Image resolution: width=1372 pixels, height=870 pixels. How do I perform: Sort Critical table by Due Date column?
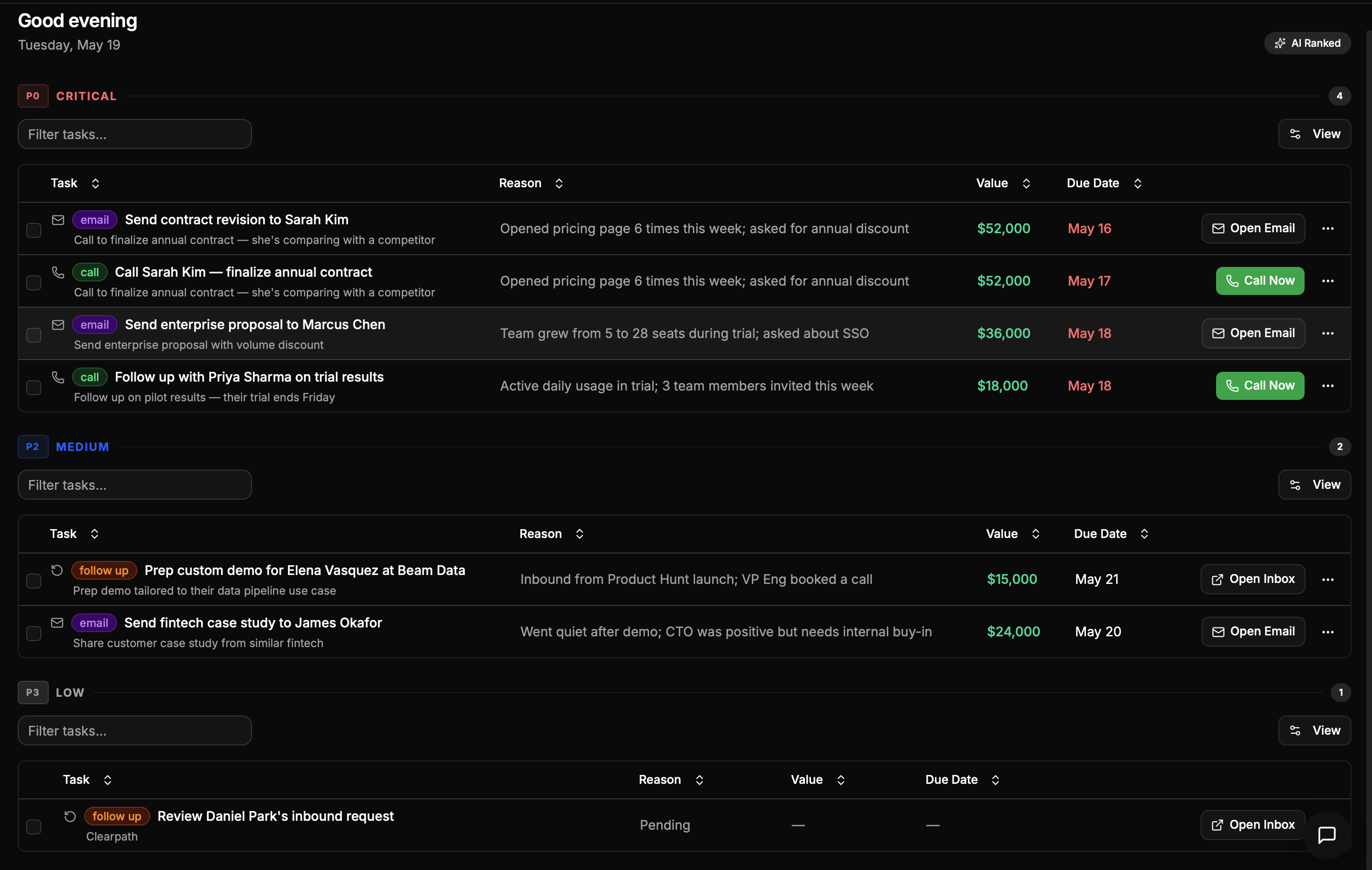1104,184
